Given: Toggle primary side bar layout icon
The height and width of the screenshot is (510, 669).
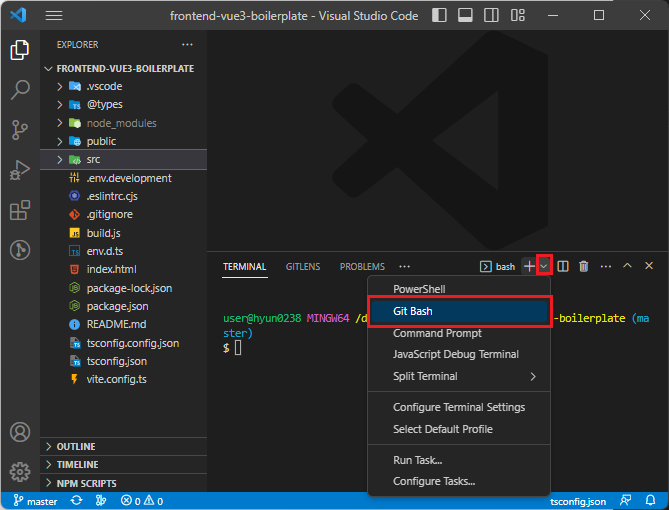Looking at the screenshot, I should pyautogui.click(x=439, y=15).
